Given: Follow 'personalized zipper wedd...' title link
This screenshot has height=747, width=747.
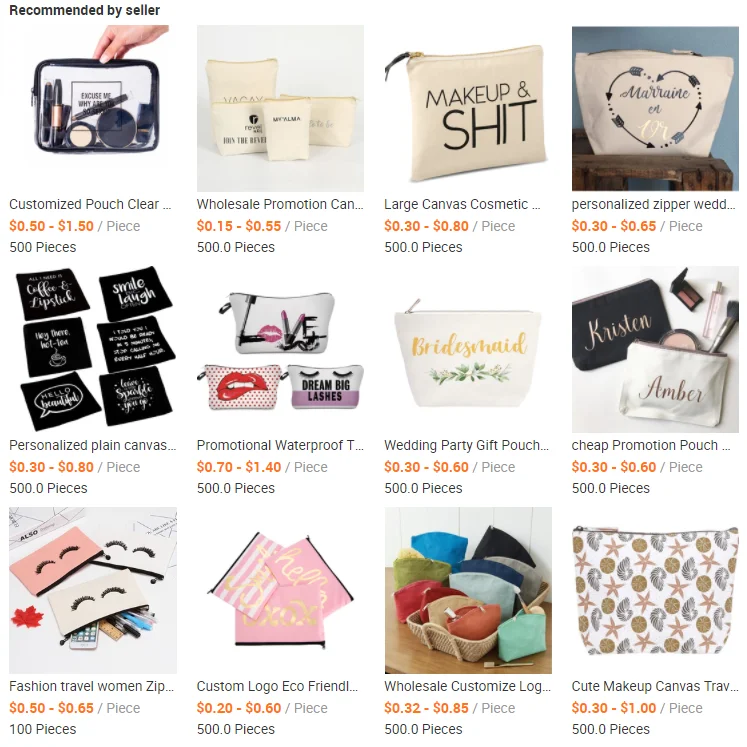Looking at the screenshot, I should point(654,204).
